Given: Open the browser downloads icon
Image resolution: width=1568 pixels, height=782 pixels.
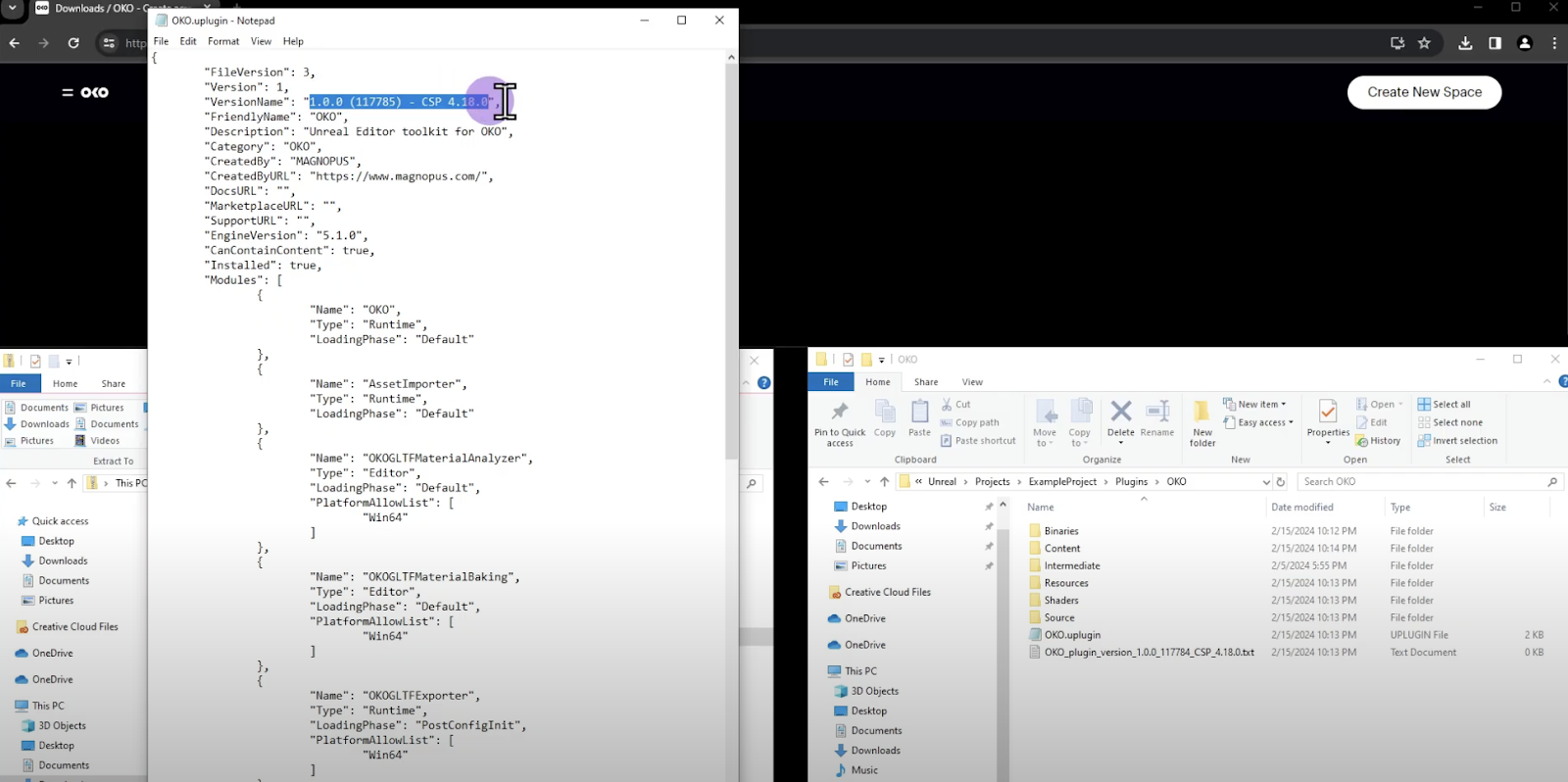Looking at the screenshot, I should tap(1465, 43).
